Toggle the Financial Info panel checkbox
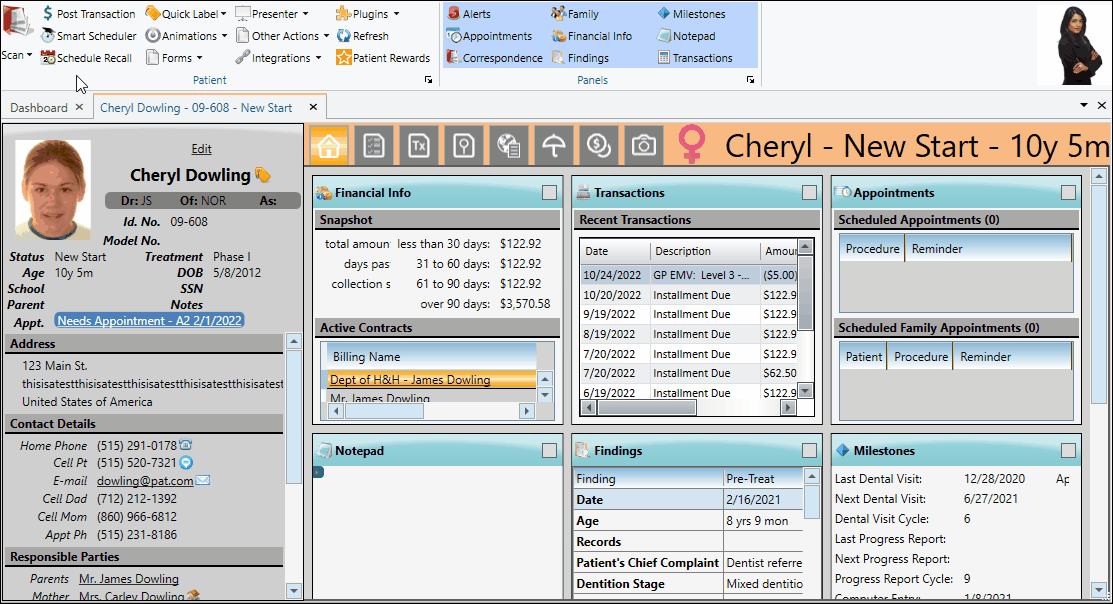This screenshot has height=604, width=1113. [549, 193]
